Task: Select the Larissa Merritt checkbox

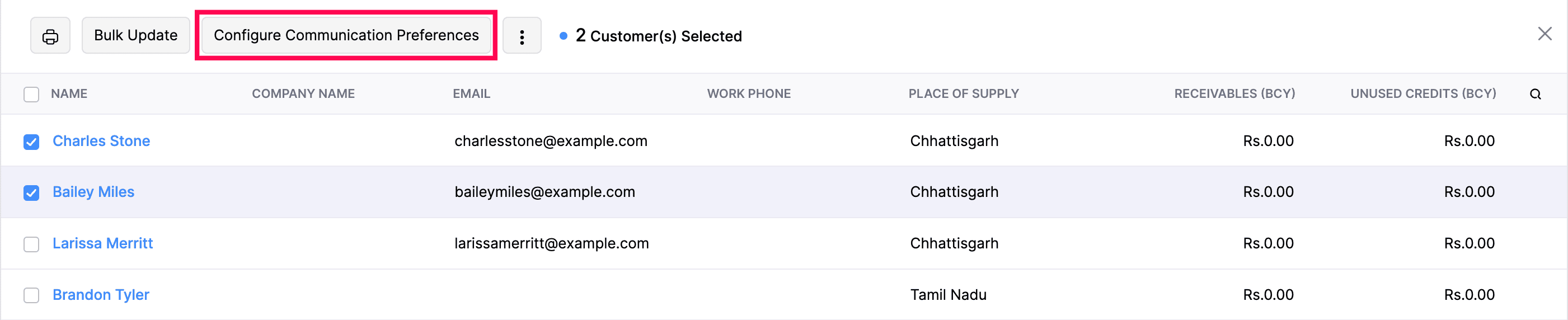Action: (31, 244)
